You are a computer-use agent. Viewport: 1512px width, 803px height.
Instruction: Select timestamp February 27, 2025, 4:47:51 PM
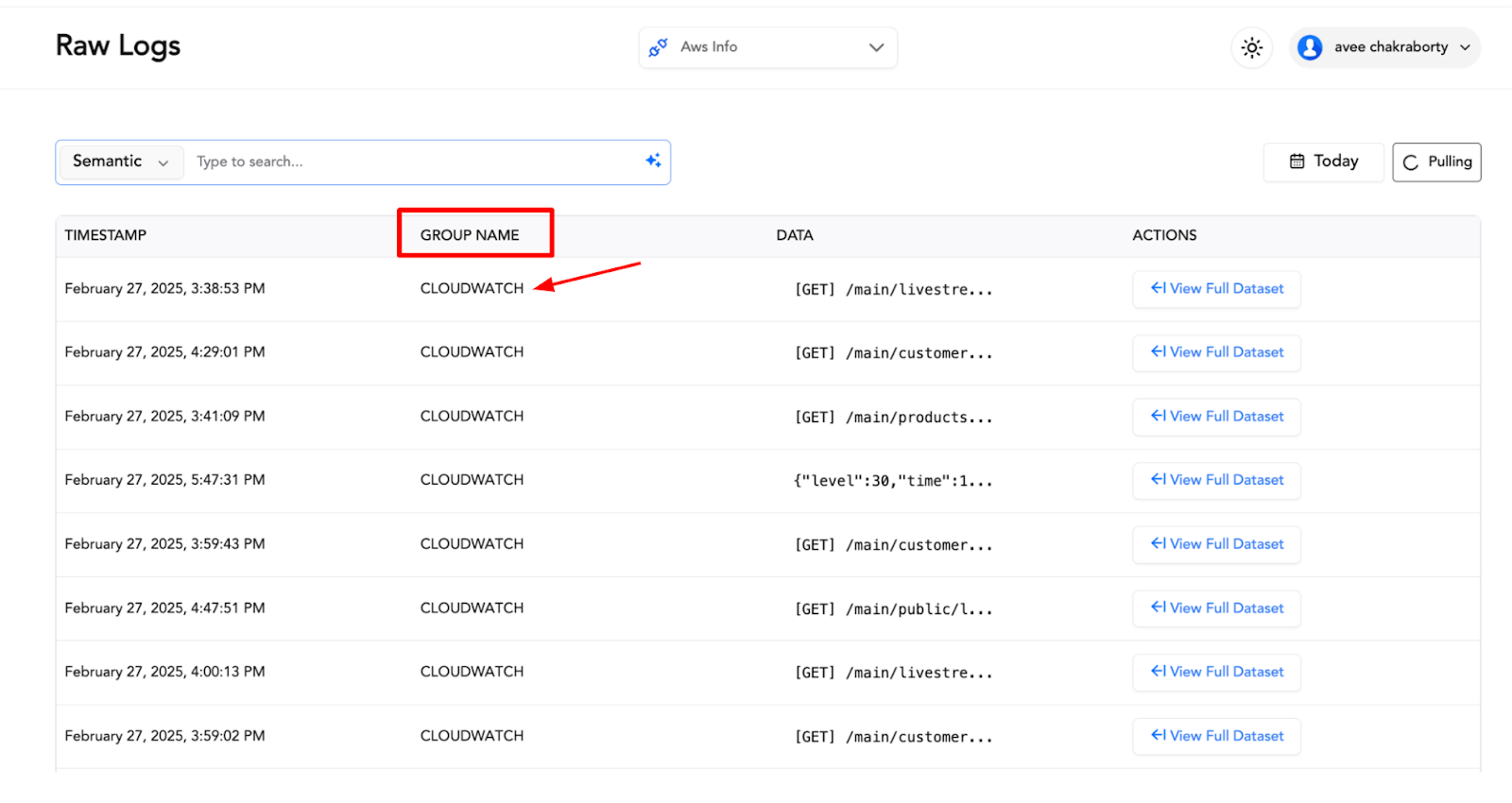164,607
